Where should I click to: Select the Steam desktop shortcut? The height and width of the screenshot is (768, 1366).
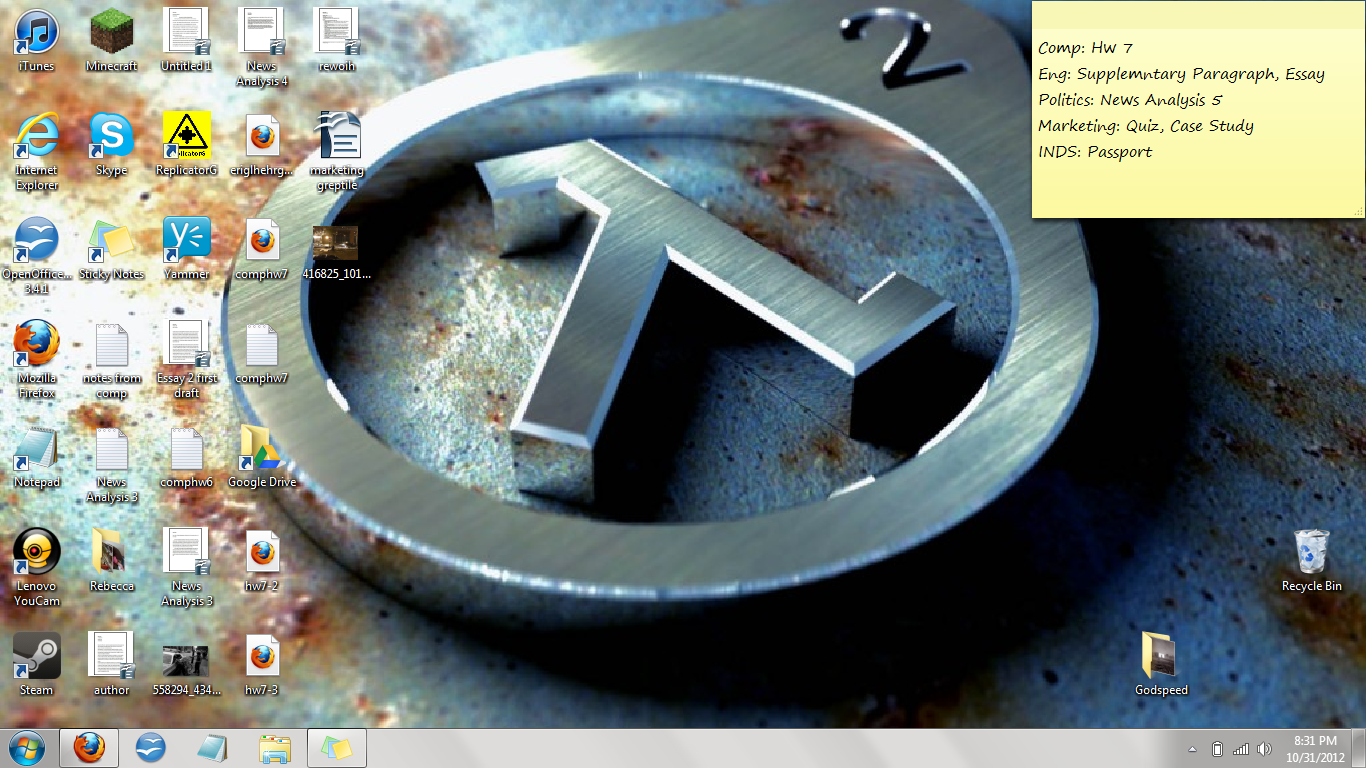[37, 657]
